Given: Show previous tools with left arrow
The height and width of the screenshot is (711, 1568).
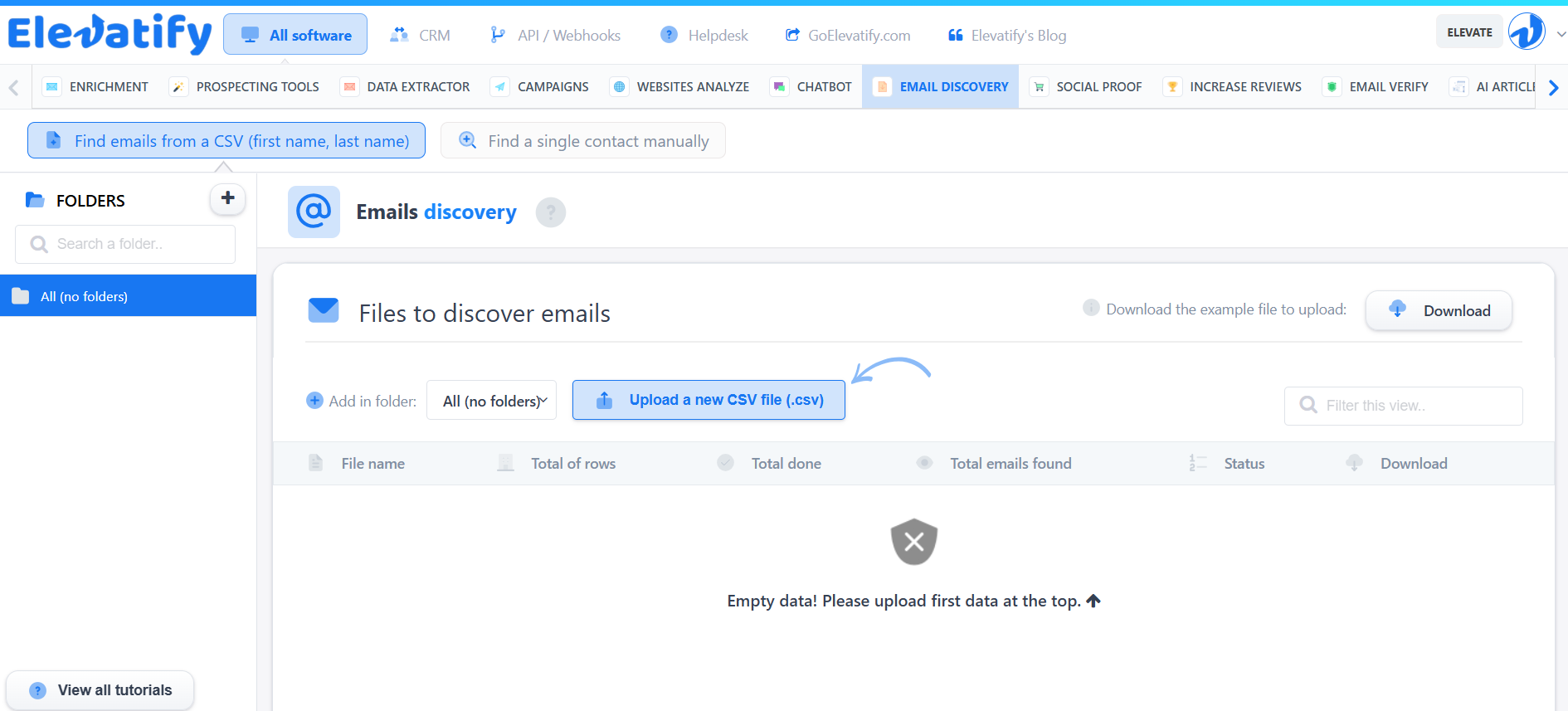Looking at the screenshot, I should click(14, 87).
